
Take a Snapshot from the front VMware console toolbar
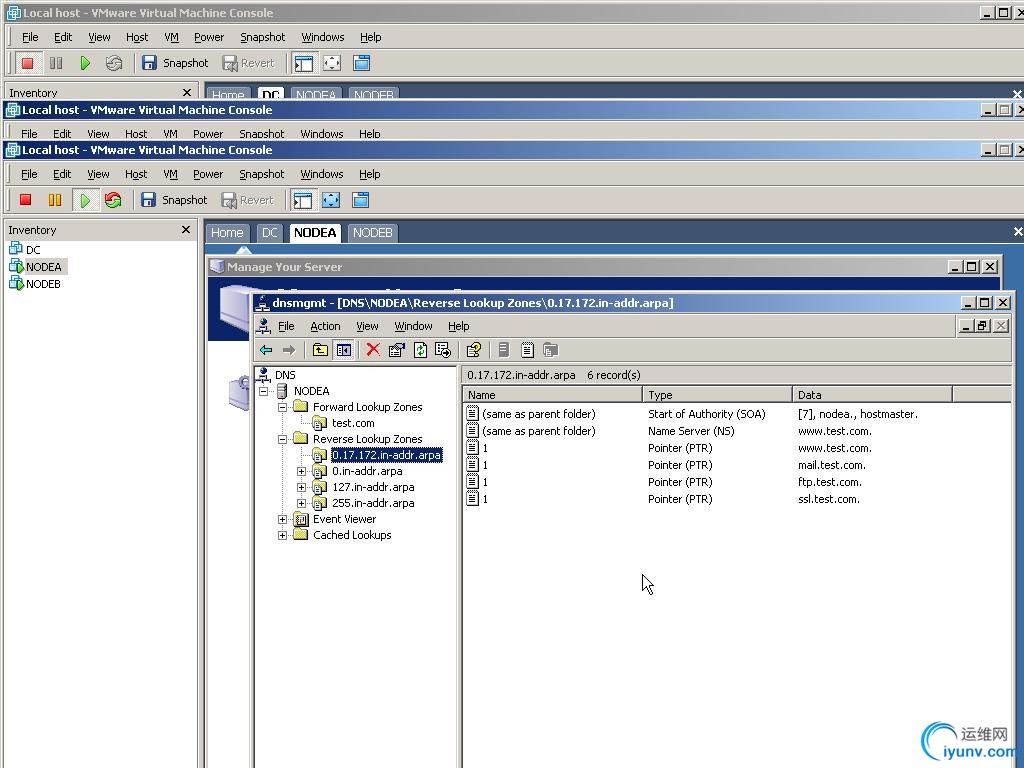pyautogui.click(x=174, y=200)
